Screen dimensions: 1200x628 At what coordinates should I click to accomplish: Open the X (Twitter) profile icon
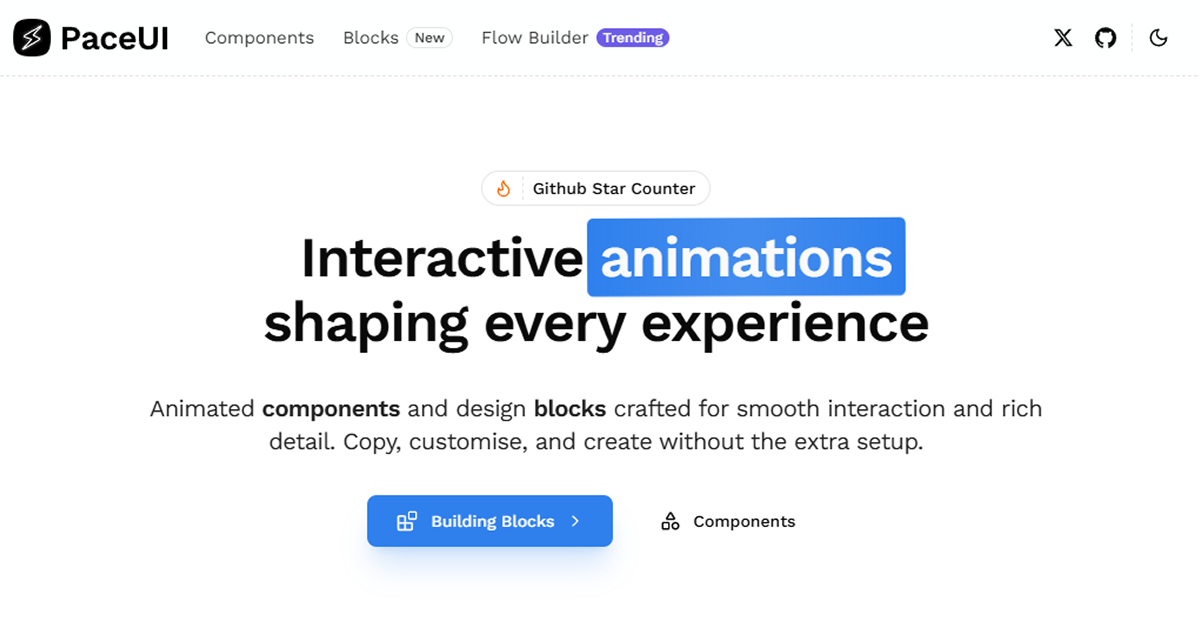coord(1063,38)
